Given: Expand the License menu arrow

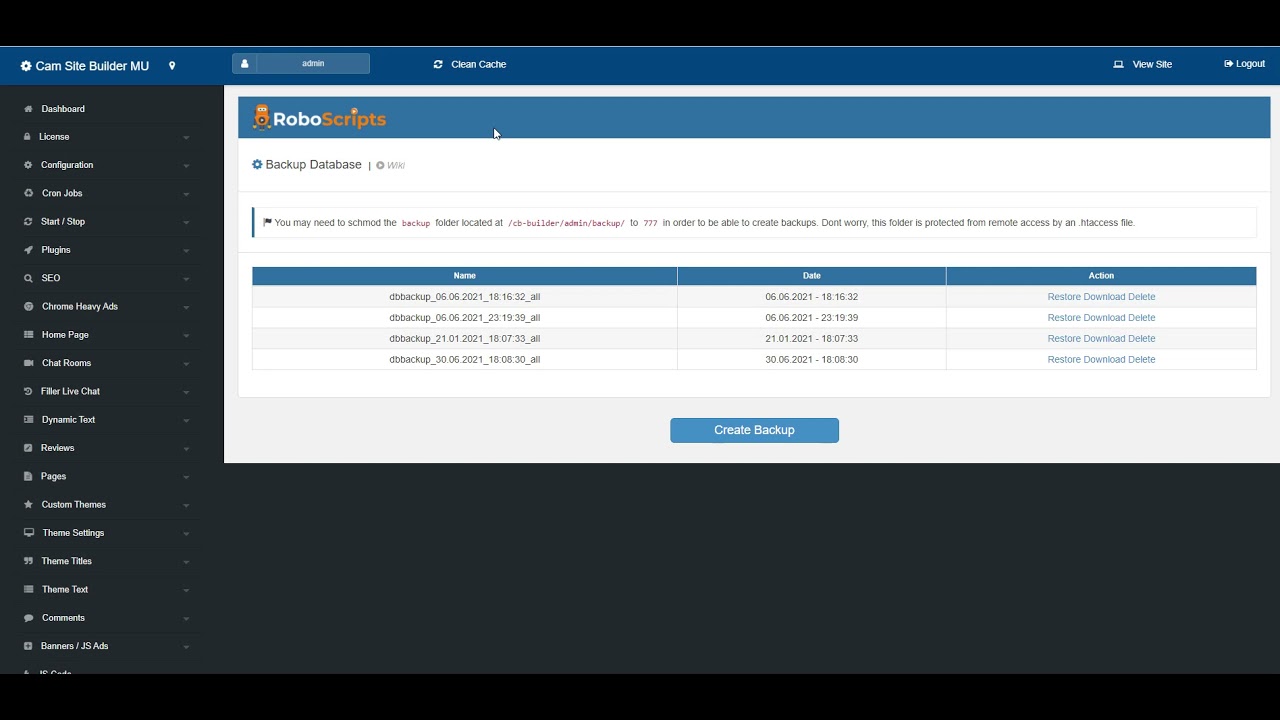Looking at the screenshot, I should [186, 137].
